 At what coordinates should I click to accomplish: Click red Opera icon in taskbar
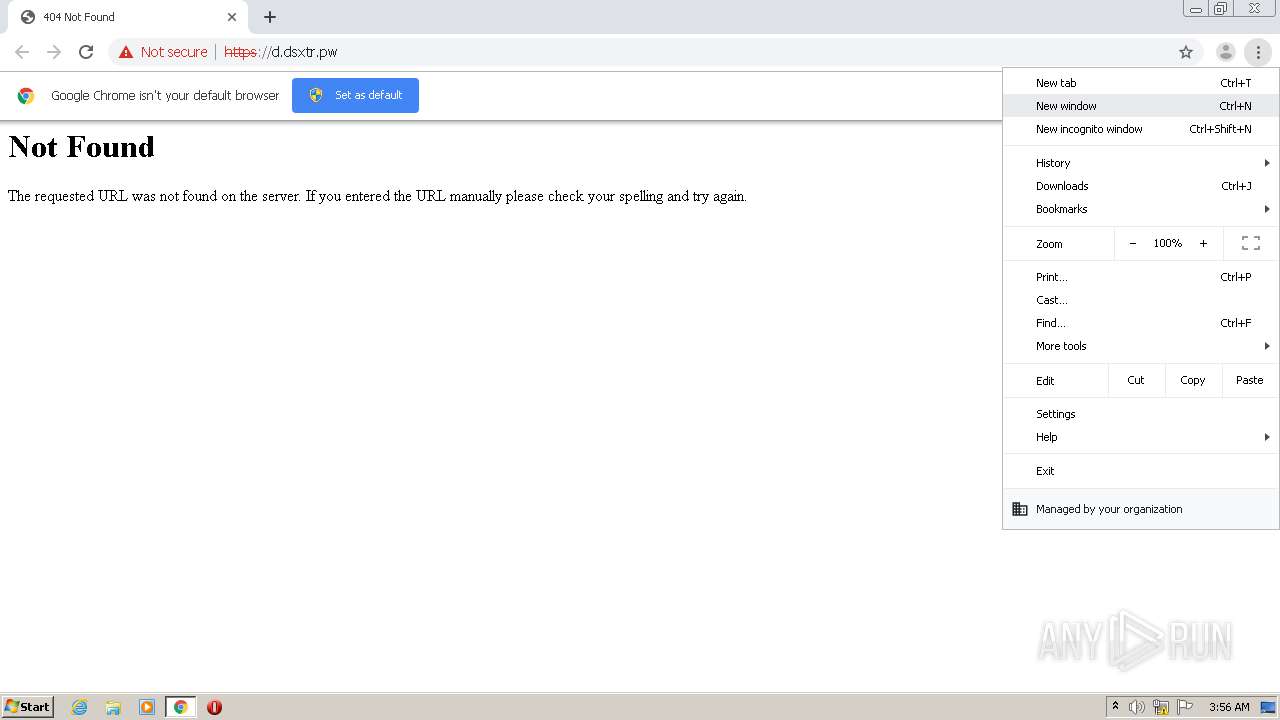(214, 707)
